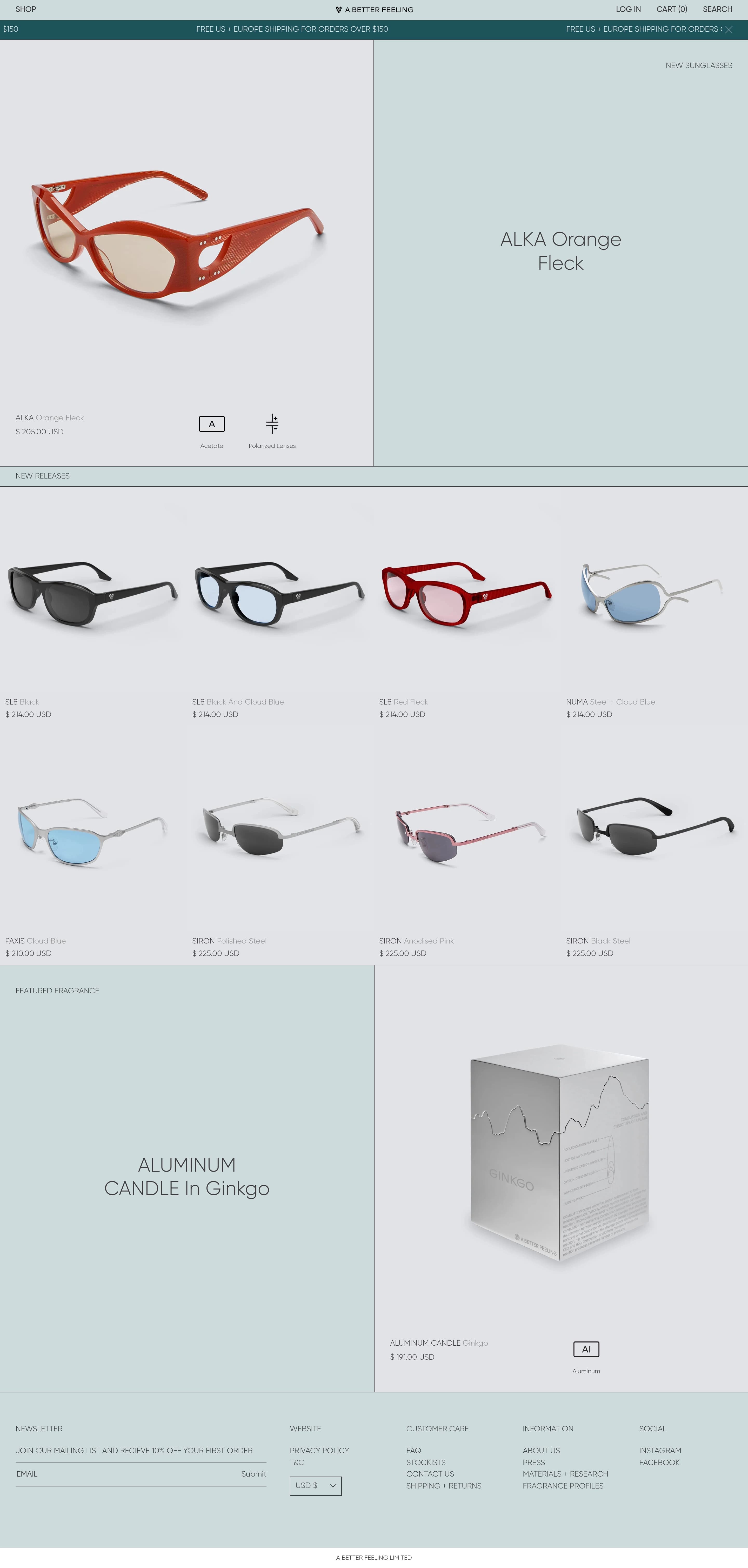Submit the newsletter email form
The height and width of the screenshot is (1568, 748).
[x=253, y=1474]
